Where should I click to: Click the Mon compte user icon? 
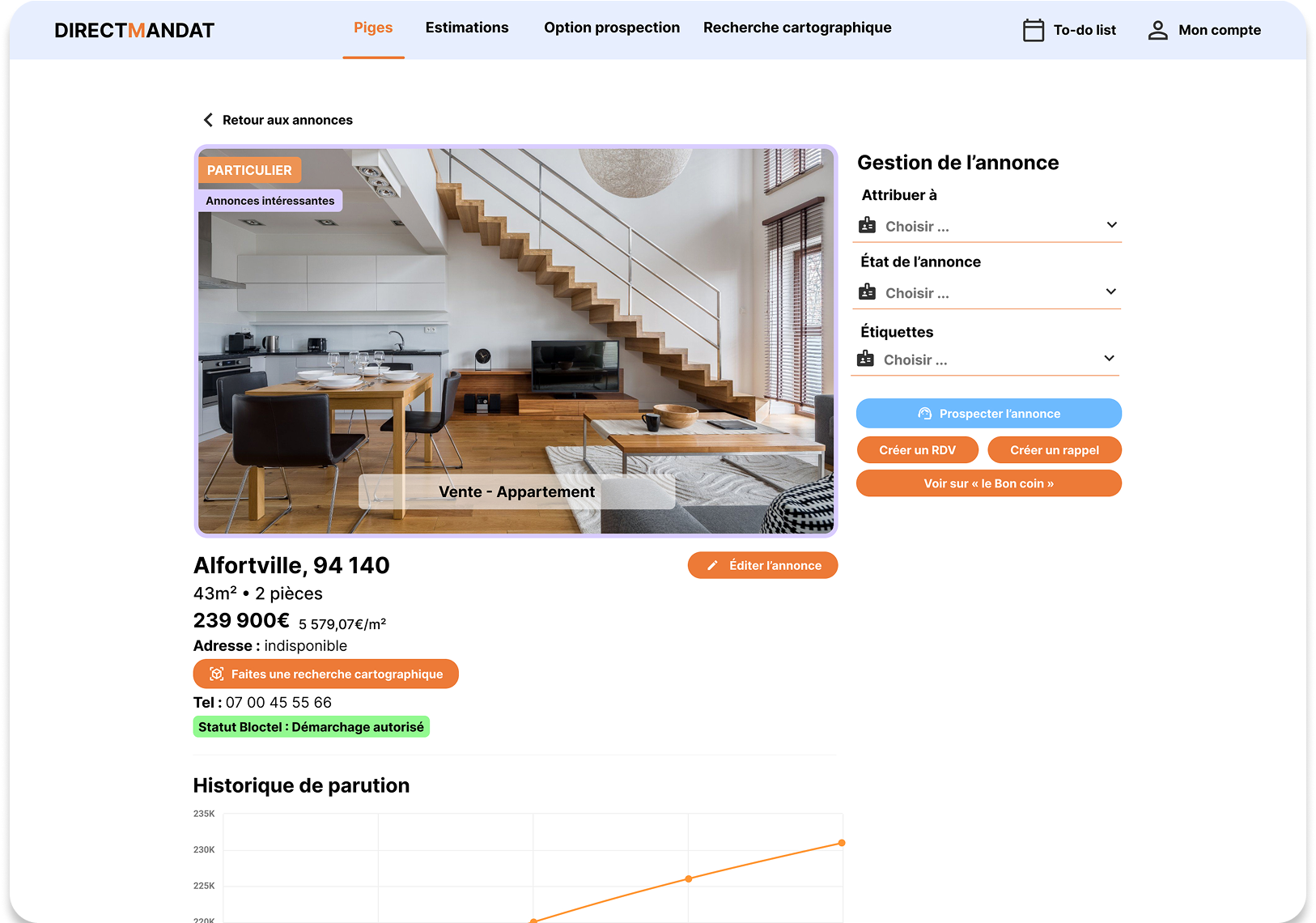(1158, 30)
